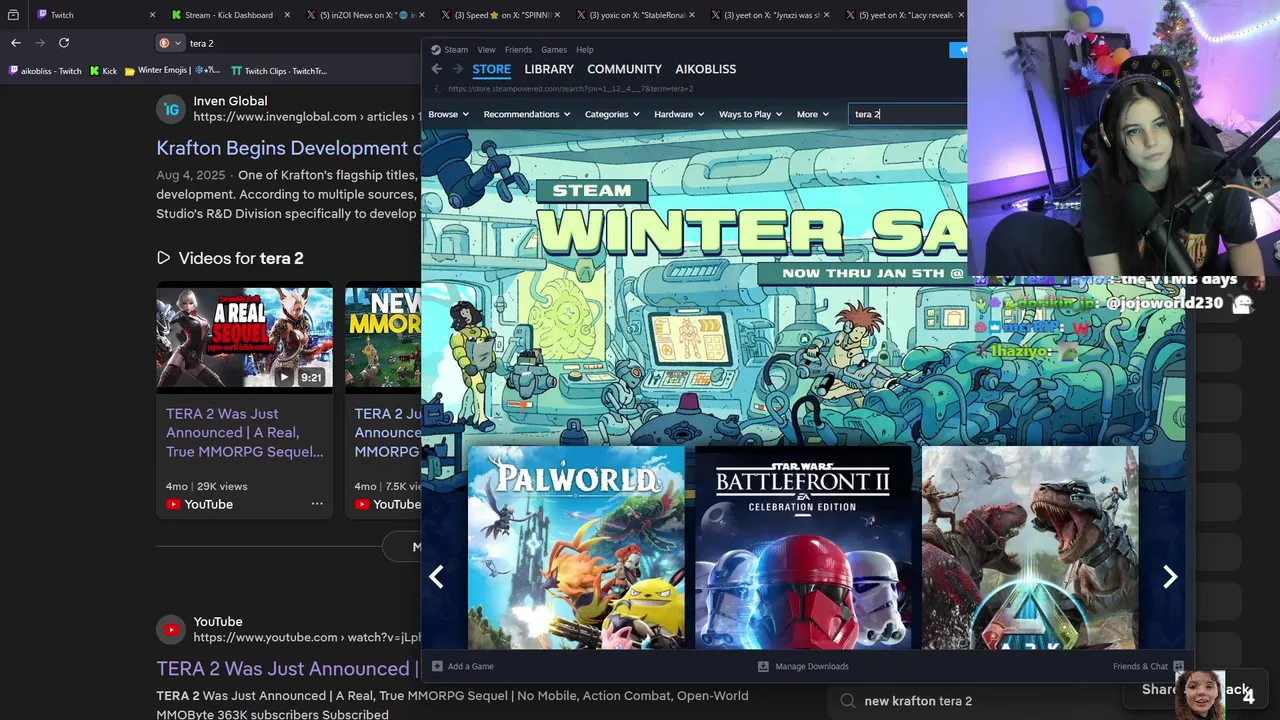Viewport: 1280px width, 720px height.
Task: Open the second TERA 2 video thumbnail
Action: [383, 339]
